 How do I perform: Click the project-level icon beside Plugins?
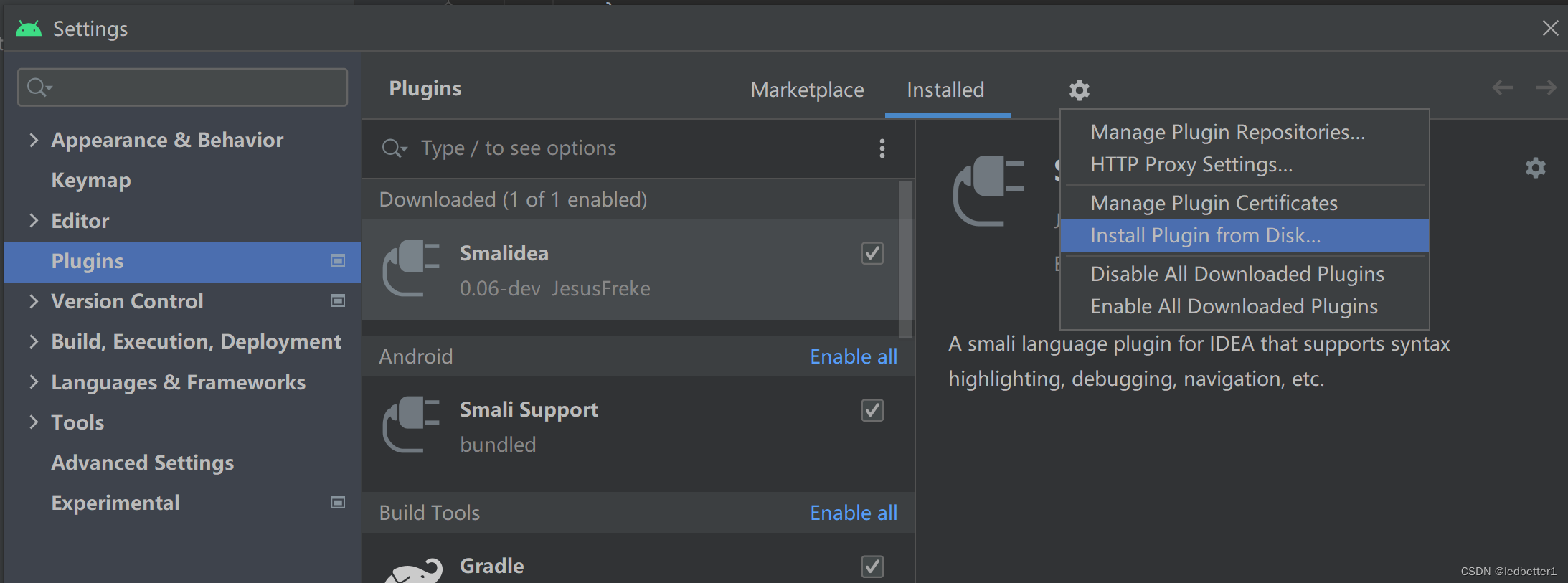[x=338, y=260]
